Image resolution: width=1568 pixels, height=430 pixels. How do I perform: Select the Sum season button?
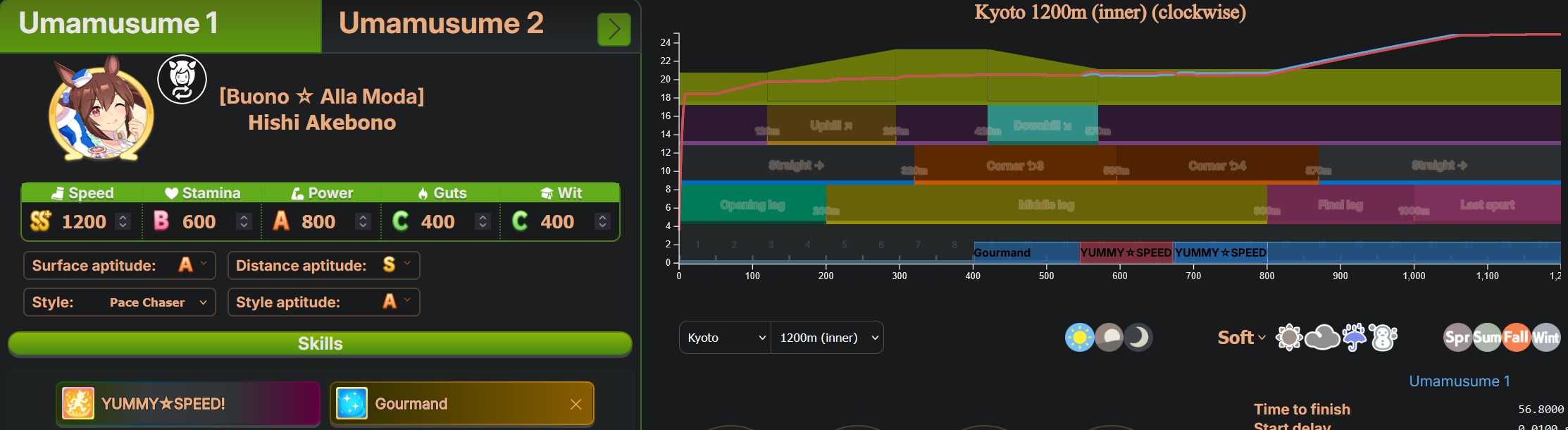click(x=1487, y=338)
